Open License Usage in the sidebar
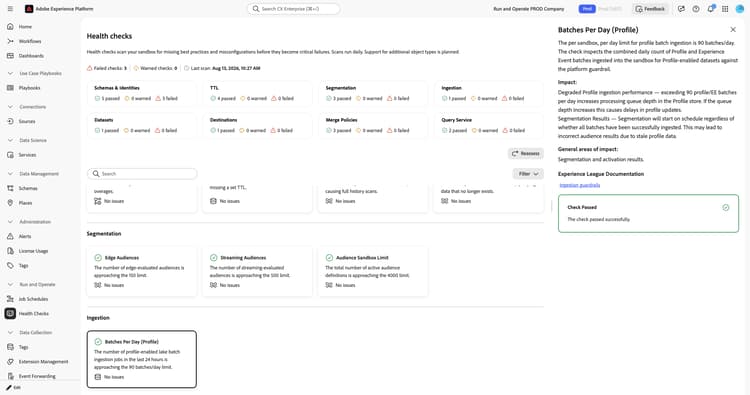750x395 pixels. (33, 251)
